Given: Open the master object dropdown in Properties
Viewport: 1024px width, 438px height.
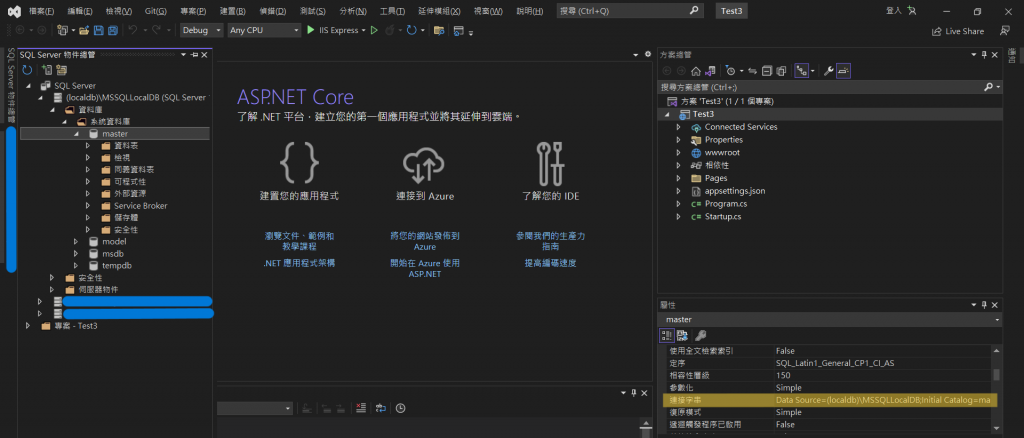Looking at the screenshot, I should [997, 320].
